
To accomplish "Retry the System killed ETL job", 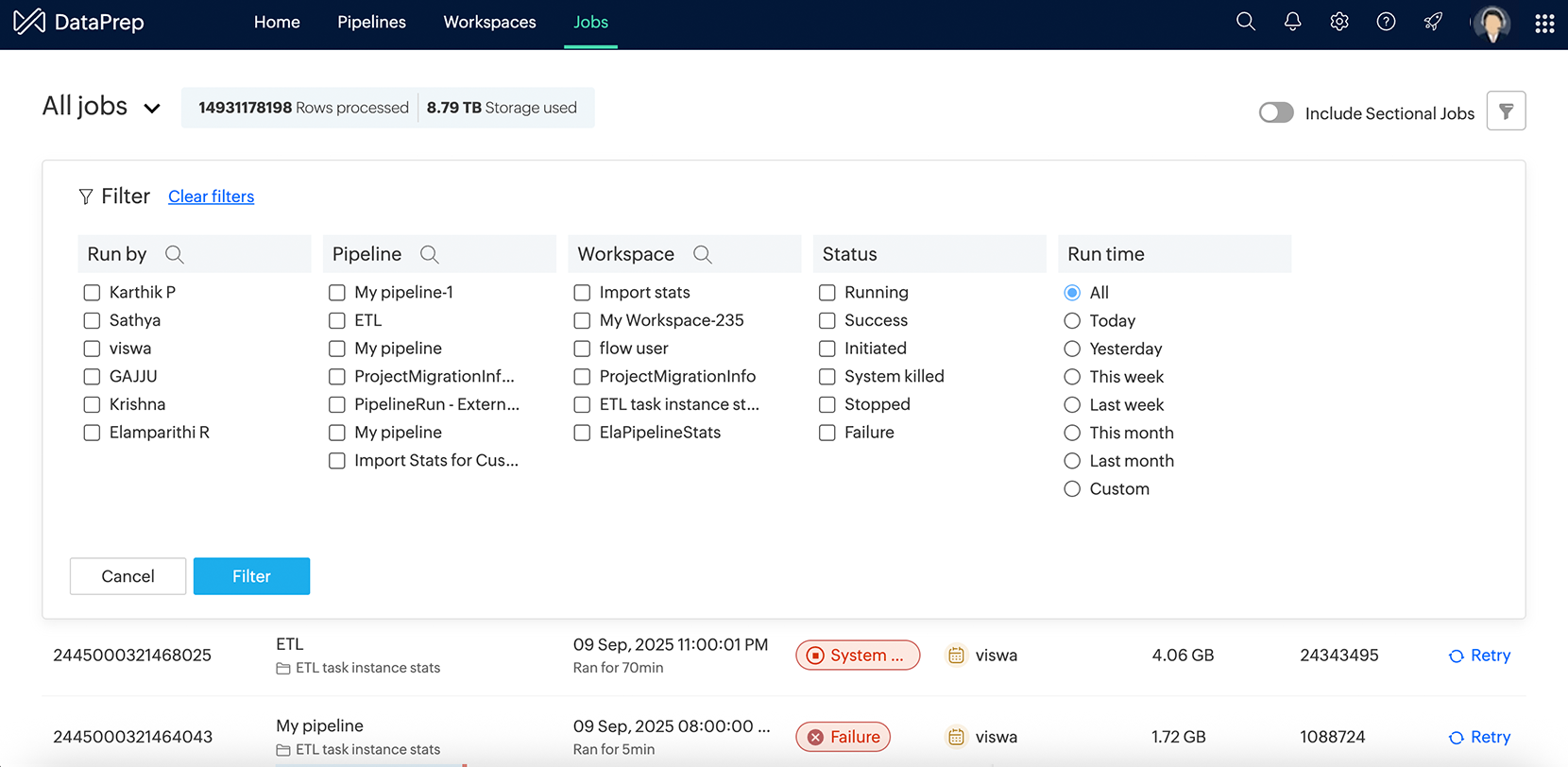I will pyautogui.click(x=1480, y=656).
